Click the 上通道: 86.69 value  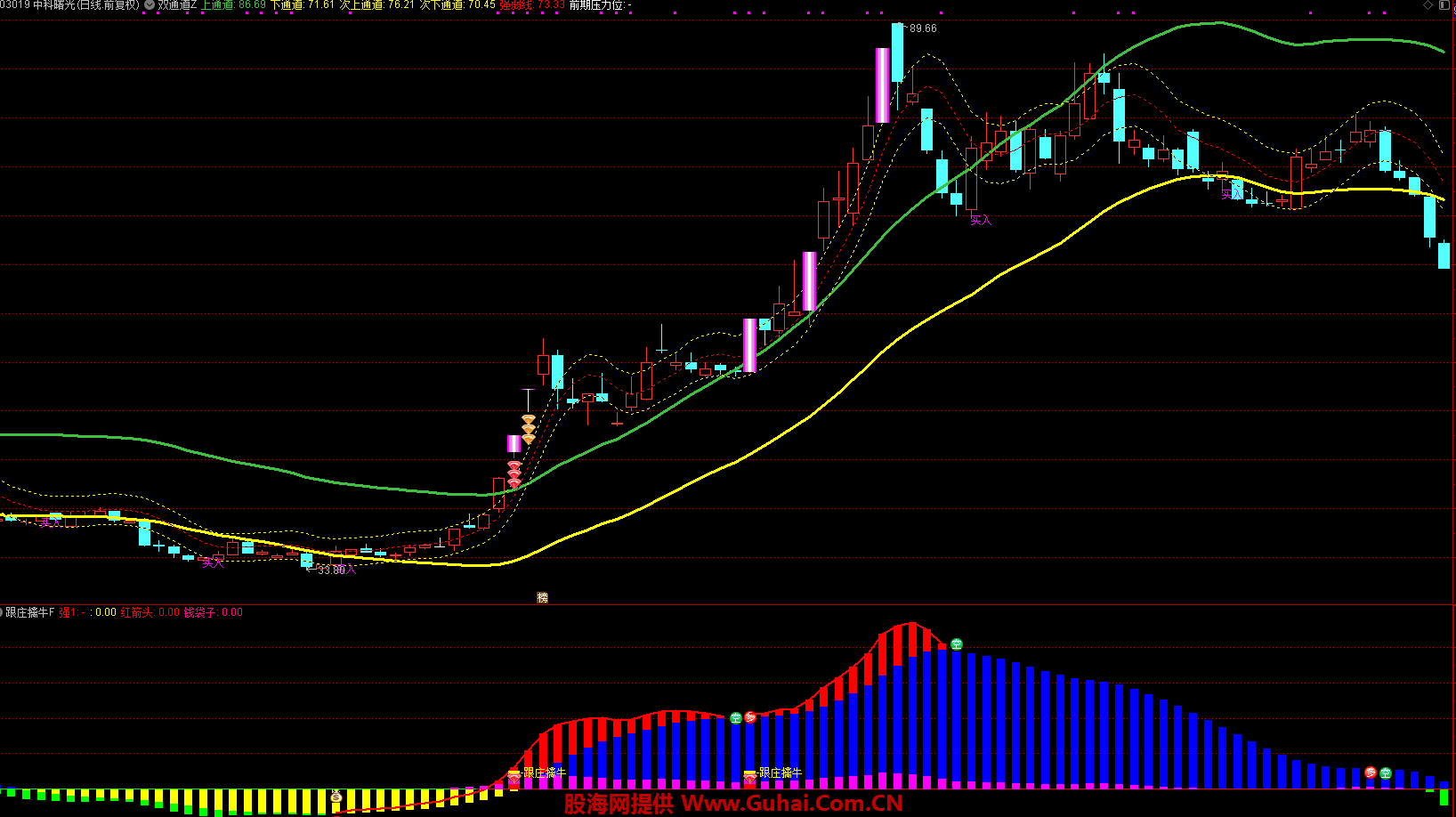(x=233, y=5)
